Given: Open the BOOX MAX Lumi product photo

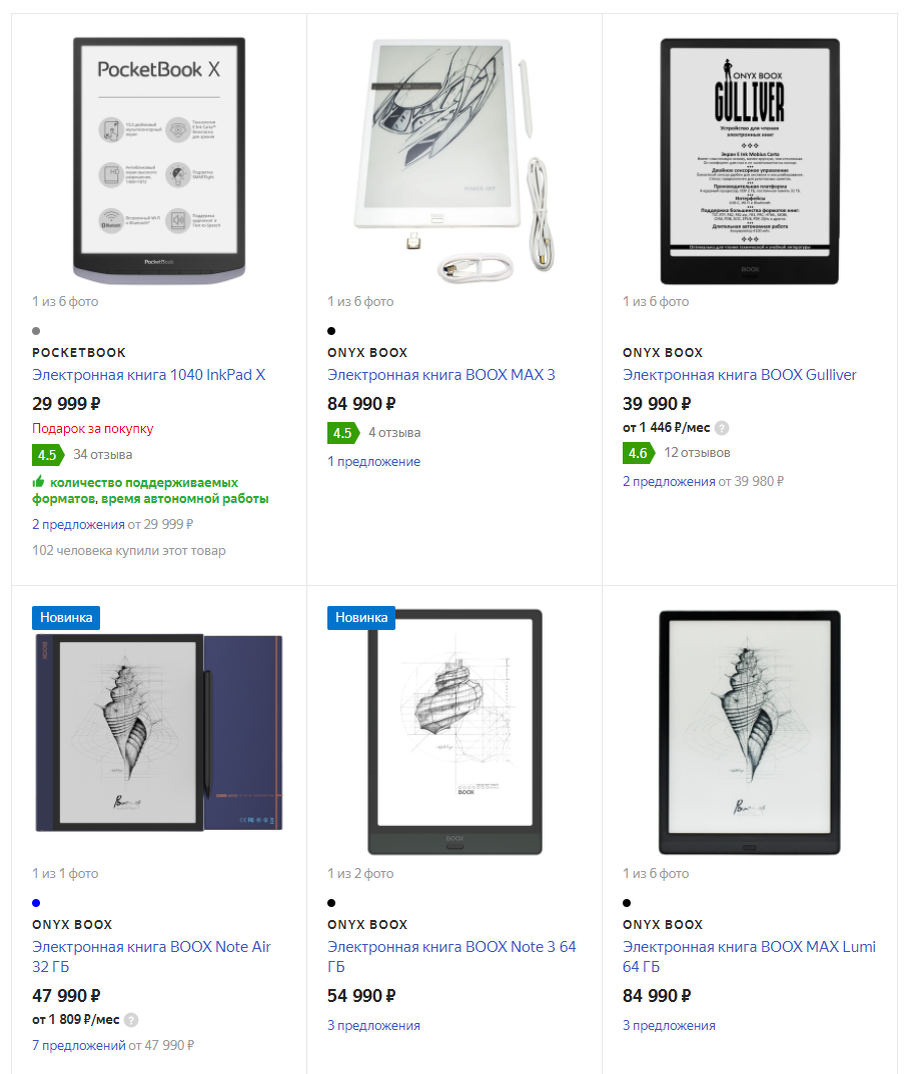Looking at the screenshot, I should [x=749, y=732].
